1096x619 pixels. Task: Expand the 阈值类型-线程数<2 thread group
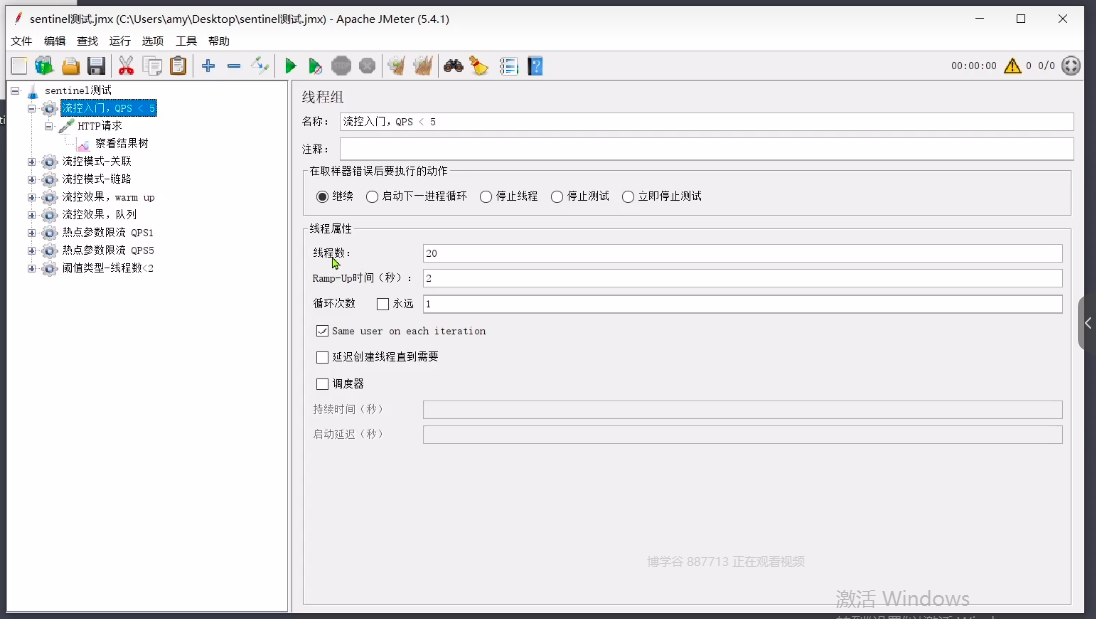pyautogui.click(x=31, y=268)
